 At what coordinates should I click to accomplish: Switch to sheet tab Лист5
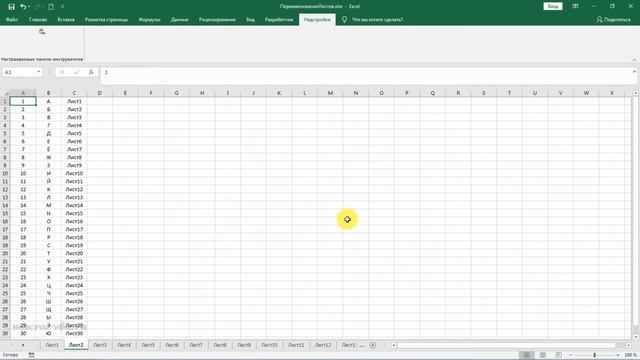148,345
